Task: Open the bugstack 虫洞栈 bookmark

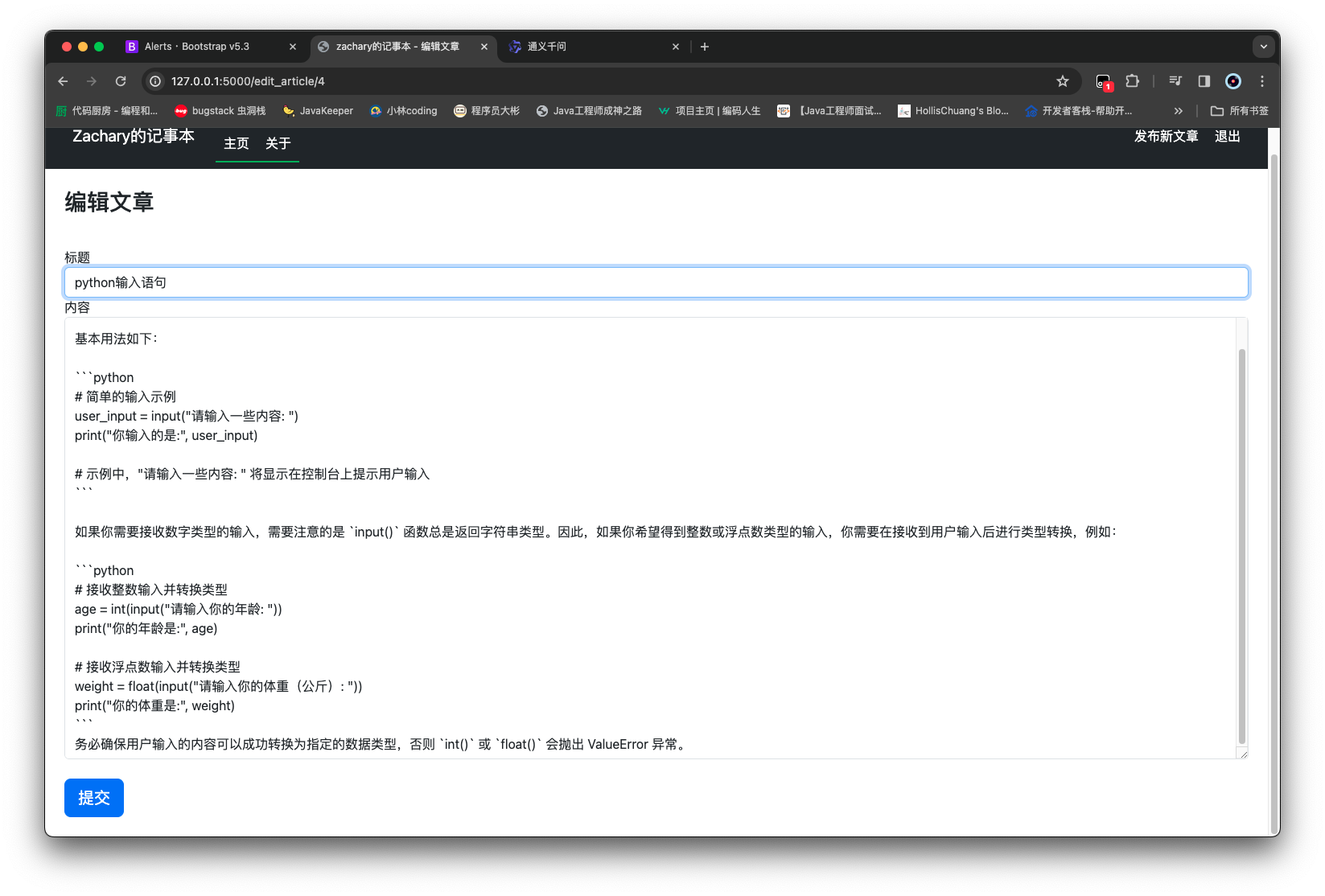Action: coord(220,111)
